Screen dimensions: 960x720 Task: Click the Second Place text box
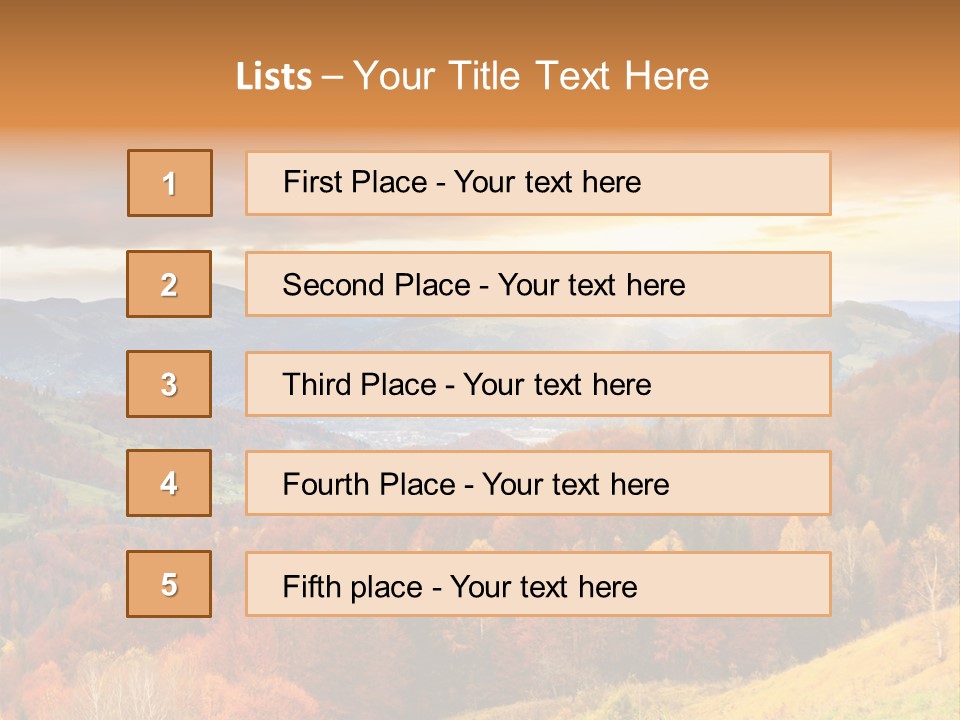pos(538,284)
